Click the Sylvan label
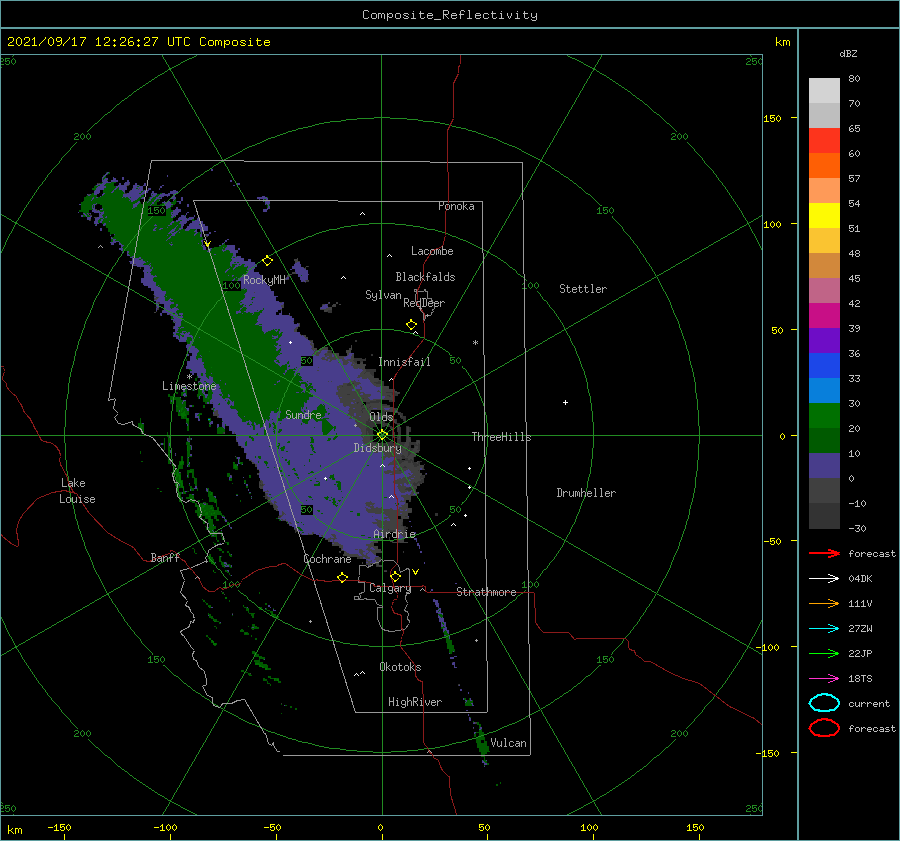Viewport: 900px width, 841px height. click(383, 295)
